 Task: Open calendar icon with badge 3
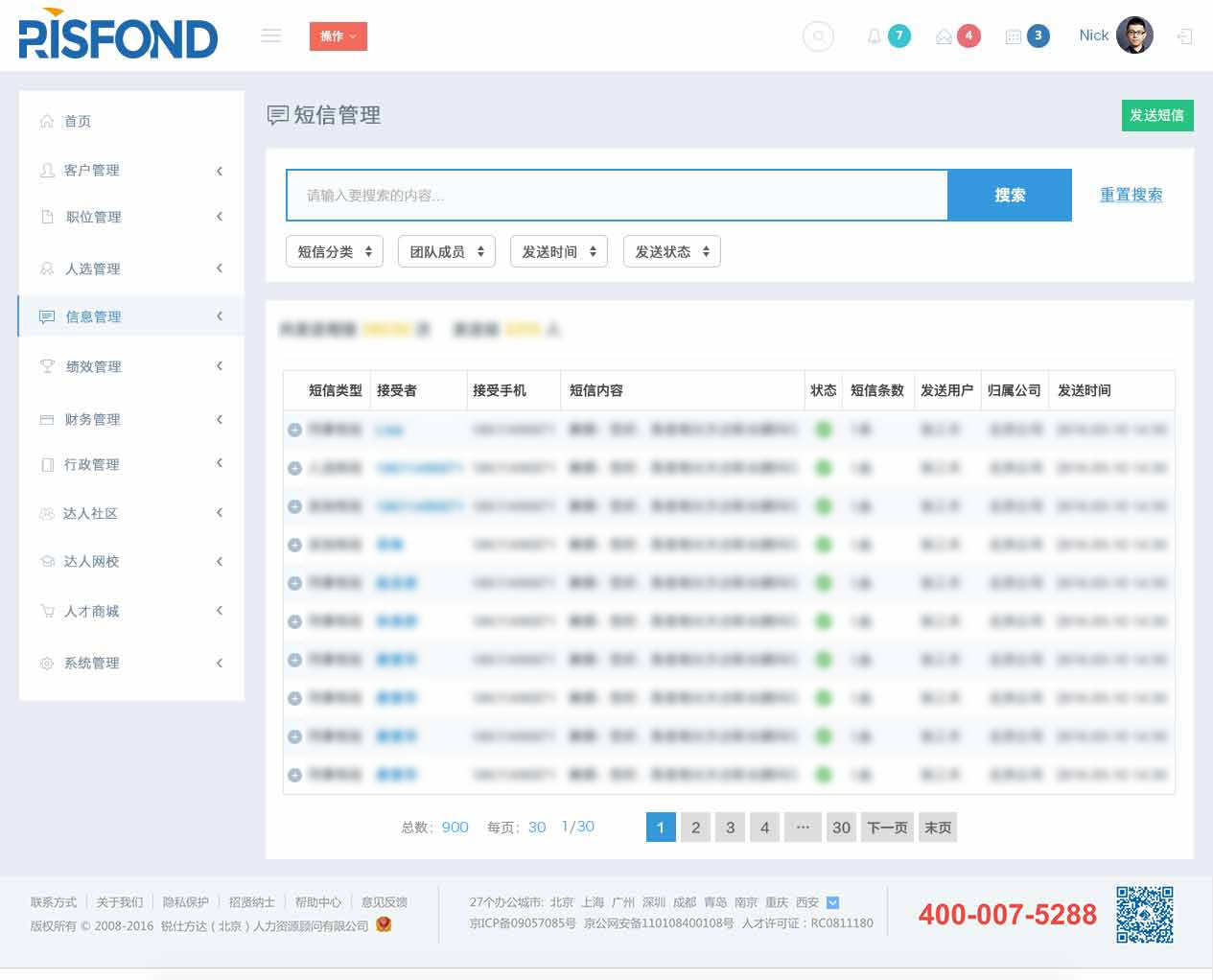click(x=1014, y=36)
